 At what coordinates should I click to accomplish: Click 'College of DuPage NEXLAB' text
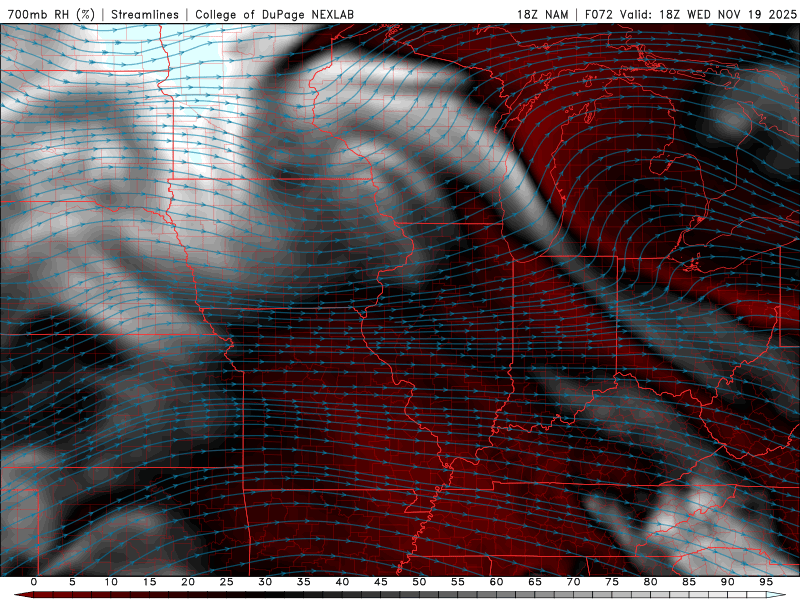[274, 14]
